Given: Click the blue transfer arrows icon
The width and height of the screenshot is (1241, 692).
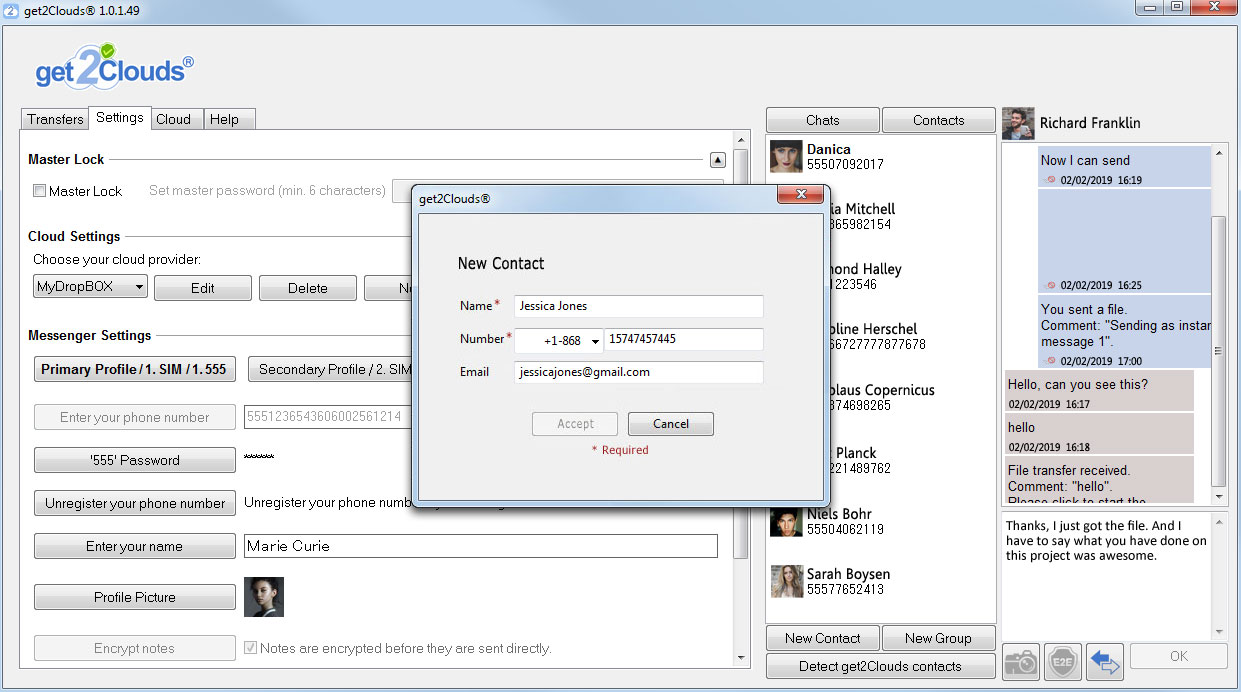Looking at the screenshot, I should point(1105,661).
